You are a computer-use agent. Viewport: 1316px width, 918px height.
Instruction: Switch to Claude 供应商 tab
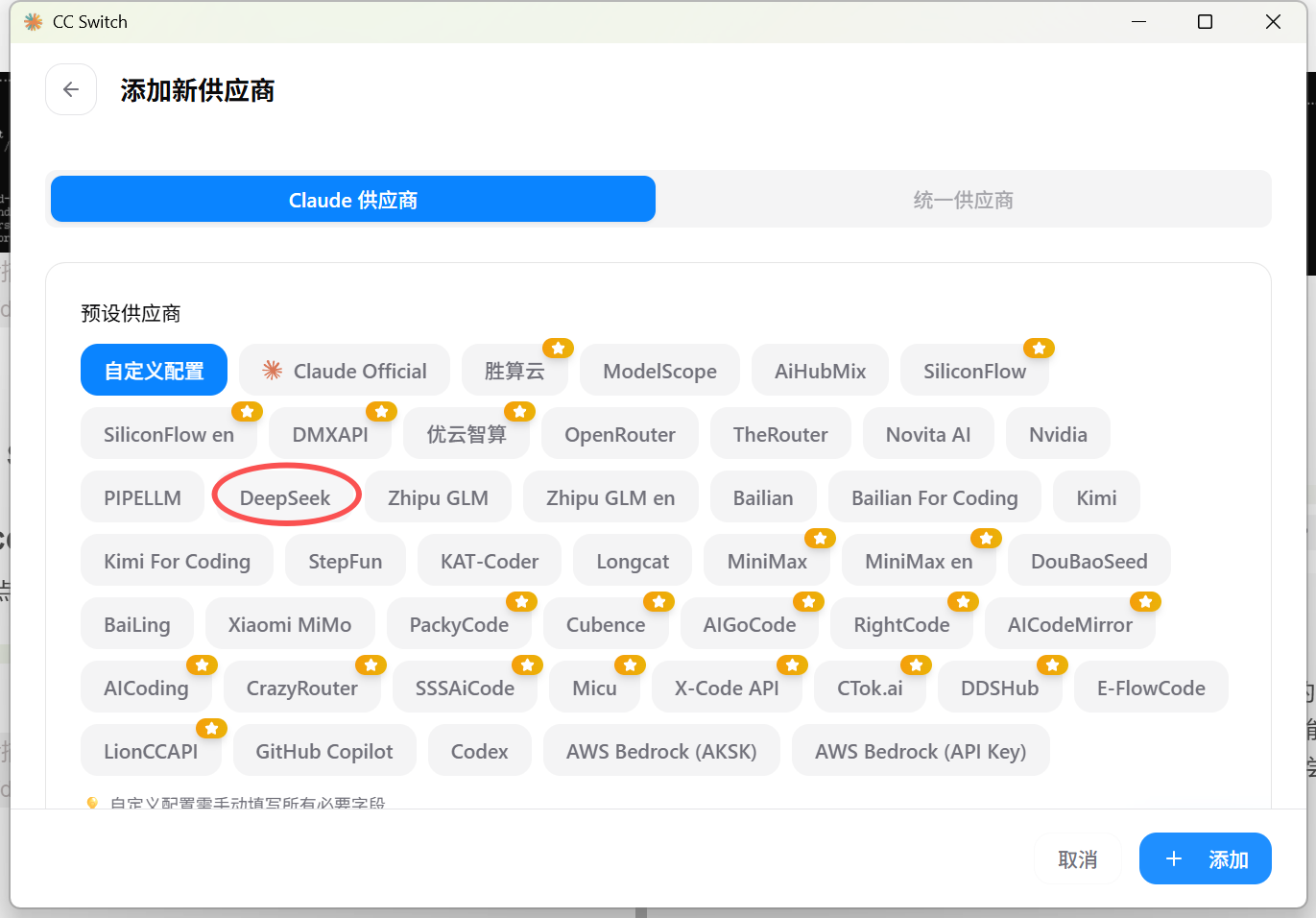coord(353,199)
